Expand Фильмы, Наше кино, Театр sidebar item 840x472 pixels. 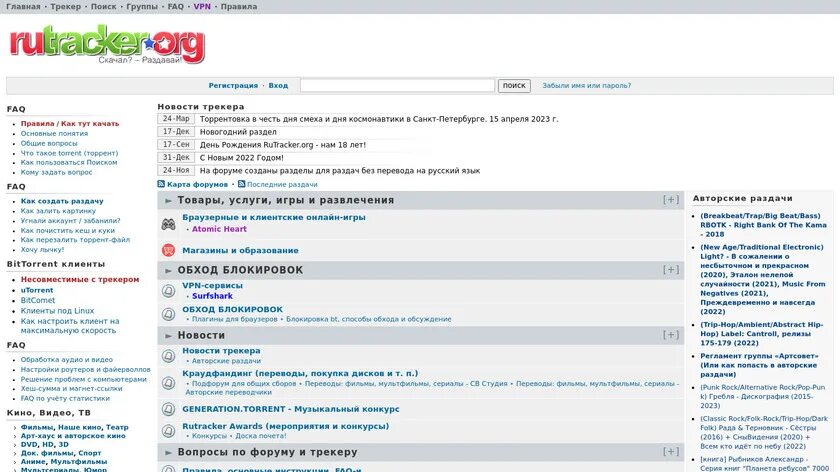[15, 428]
